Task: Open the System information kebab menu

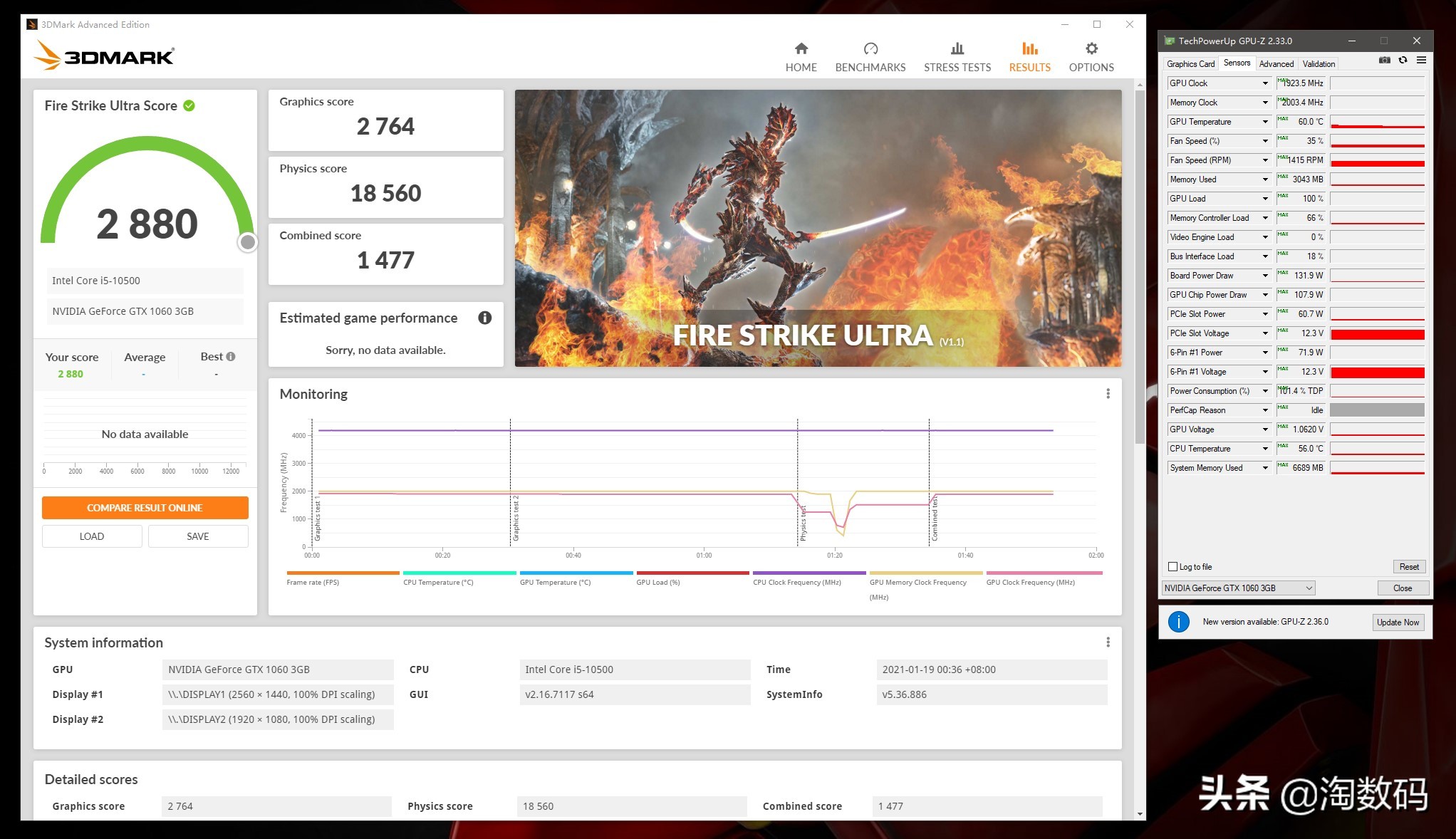Action: click(1108, 642)
